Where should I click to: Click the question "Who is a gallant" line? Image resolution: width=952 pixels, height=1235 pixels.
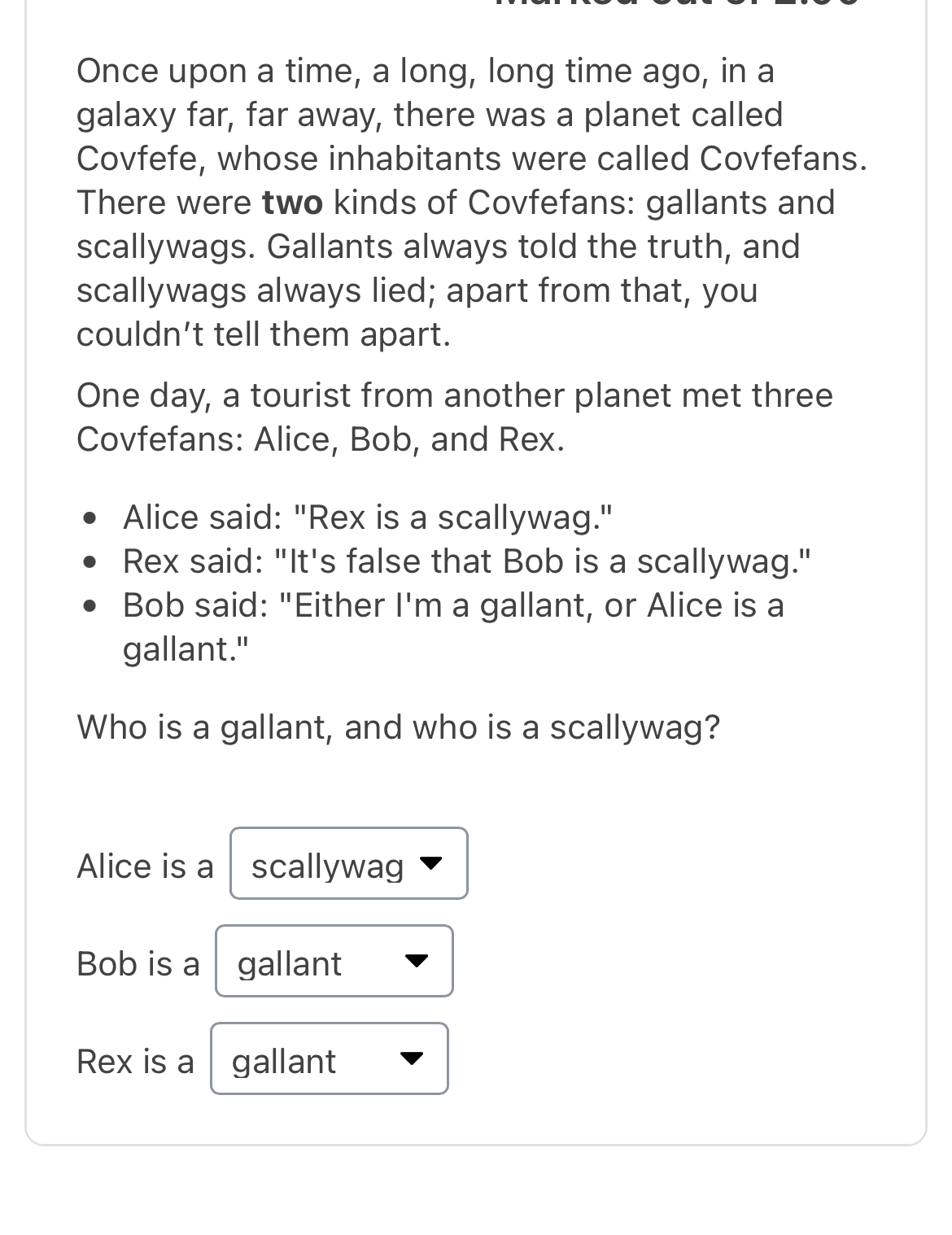(x=398, y=727)
